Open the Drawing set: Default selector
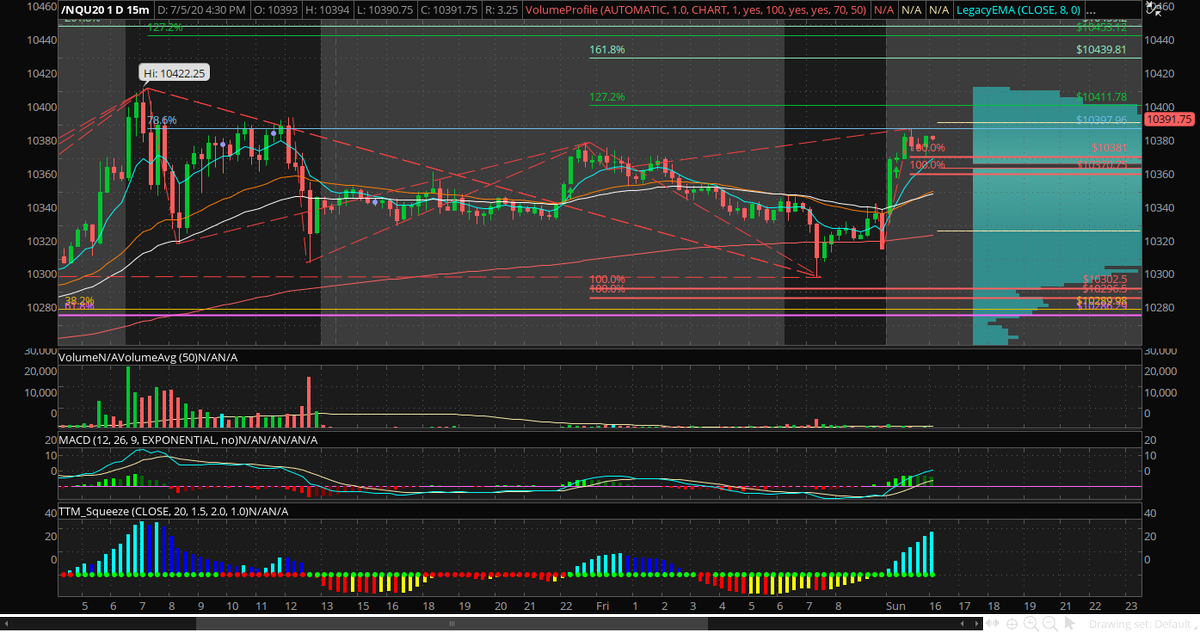This screenshot has height=634, width=1200. [x=1142, y=623]
